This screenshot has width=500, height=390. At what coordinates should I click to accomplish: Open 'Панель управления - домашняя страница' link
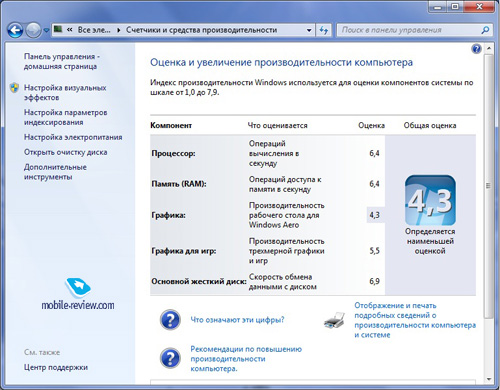click(62, 61)
